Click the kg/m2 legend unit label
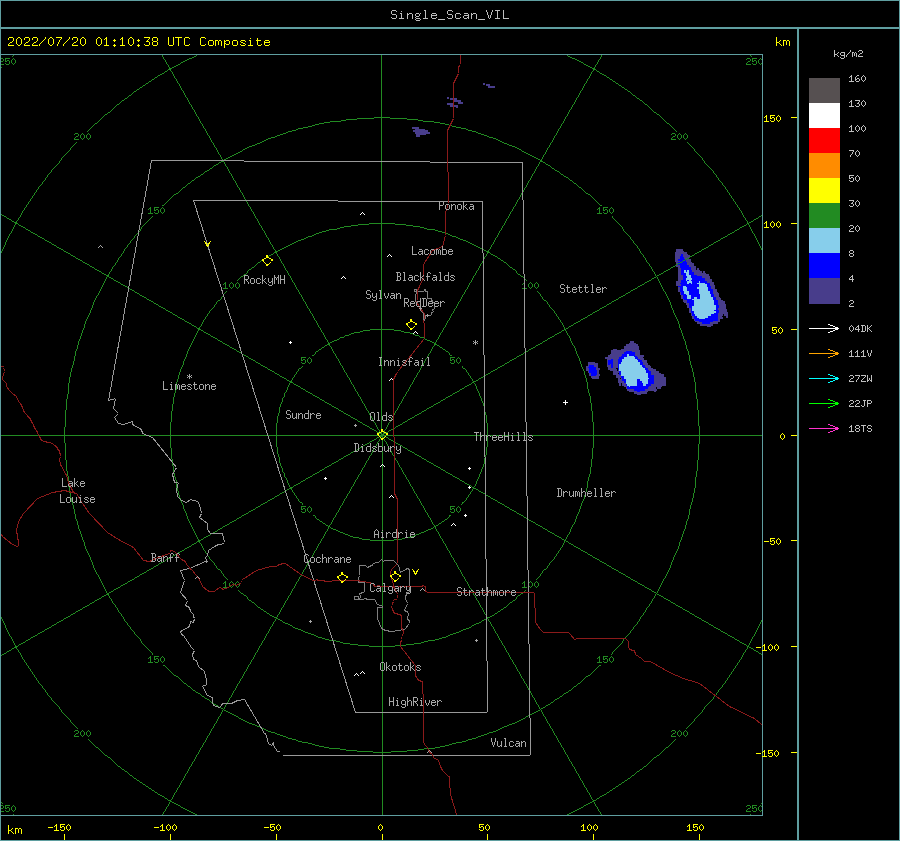This screenshot has height=841, width=900. pos(848,54)
